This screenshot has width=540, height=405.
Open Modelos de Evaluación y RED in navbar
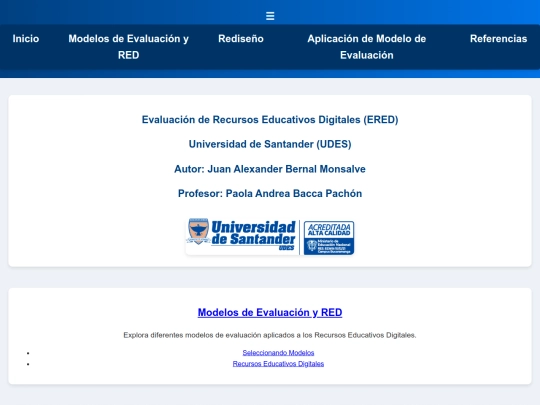pos(128,47)
